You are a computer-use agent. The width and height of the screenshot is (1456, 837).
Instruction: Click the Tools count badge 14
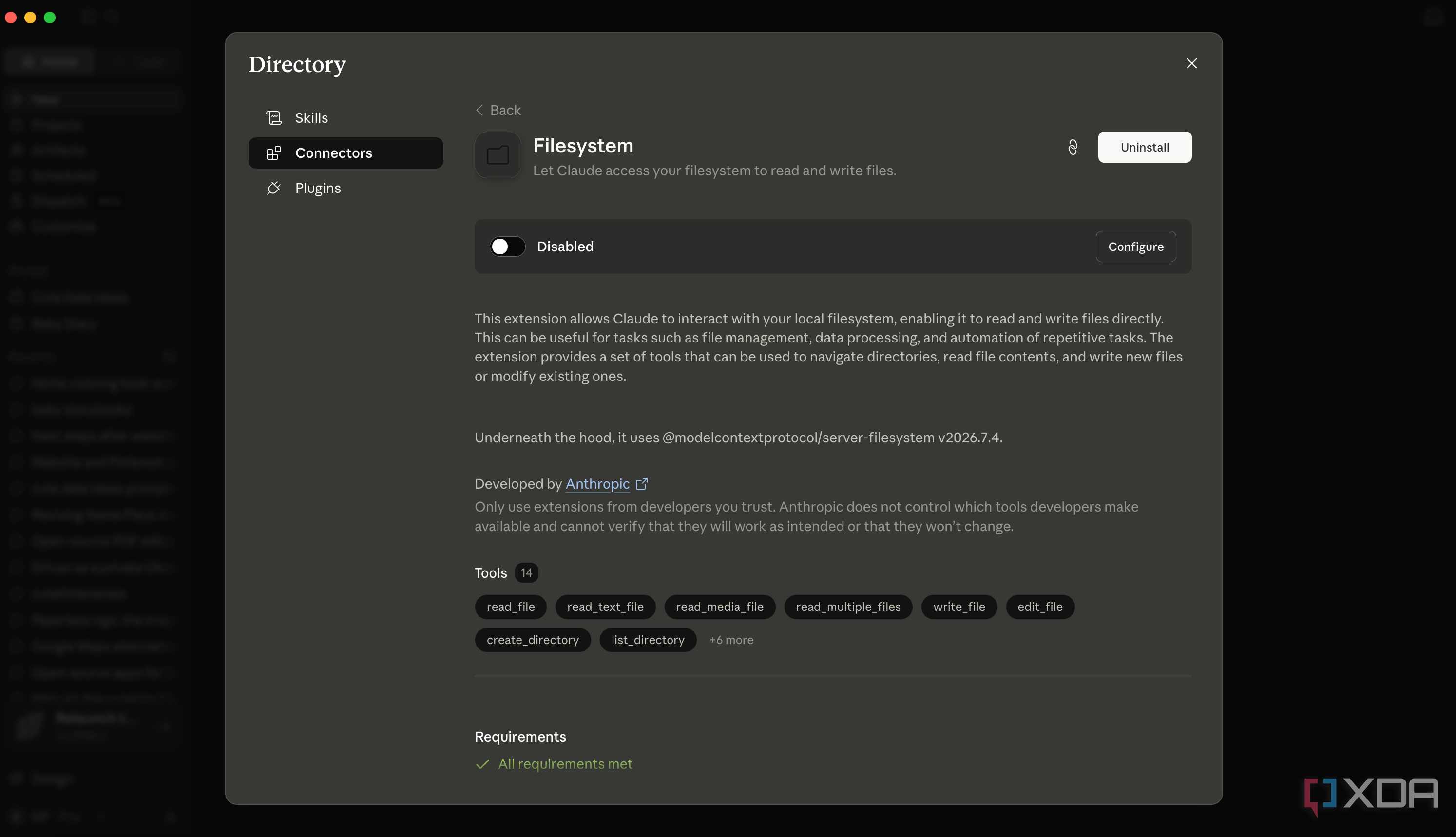click(526, 572)
